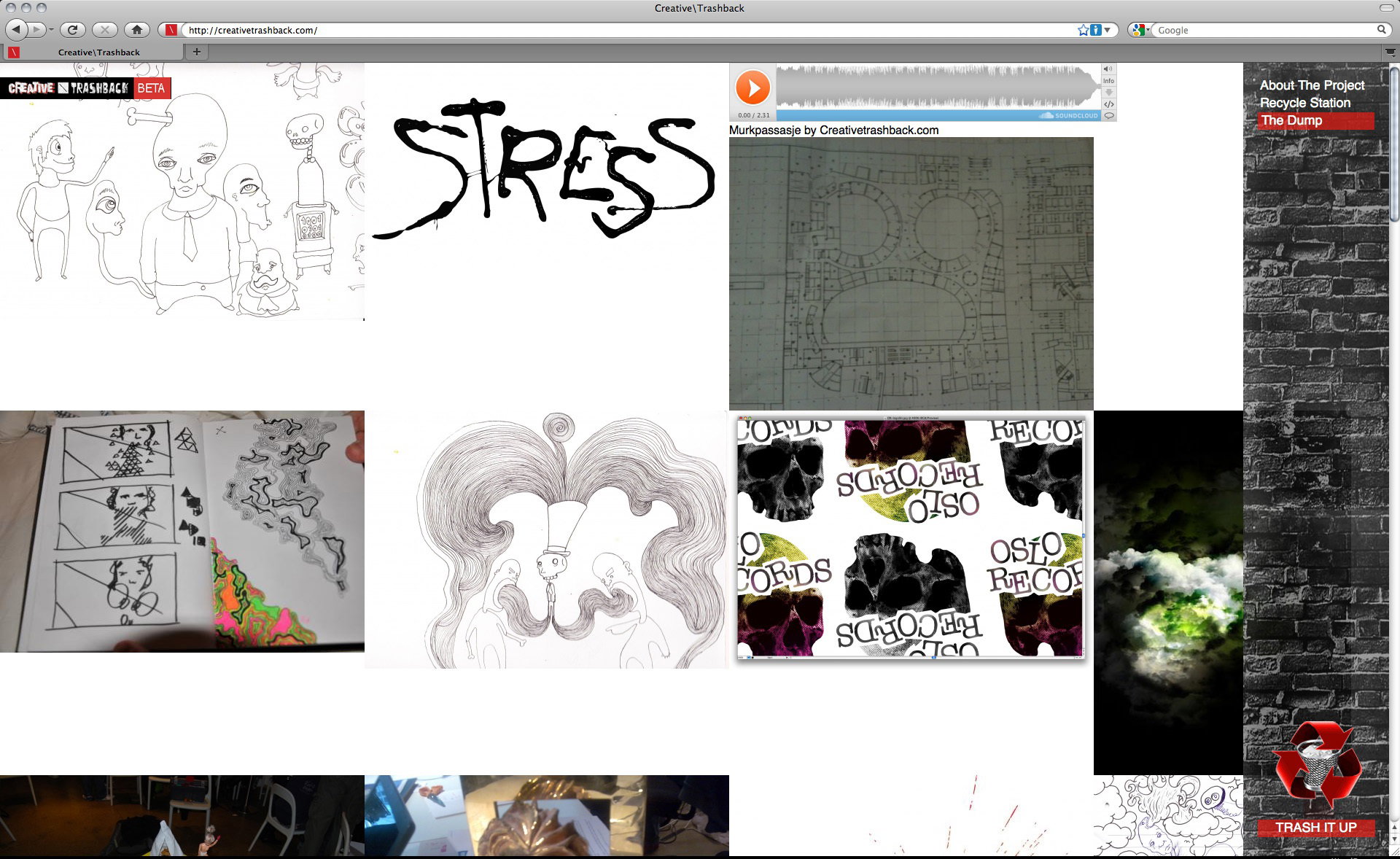Mute the SoundCloud player volume
The width and height of the screenshot is (1400, 859).
tap(1108, 69)
